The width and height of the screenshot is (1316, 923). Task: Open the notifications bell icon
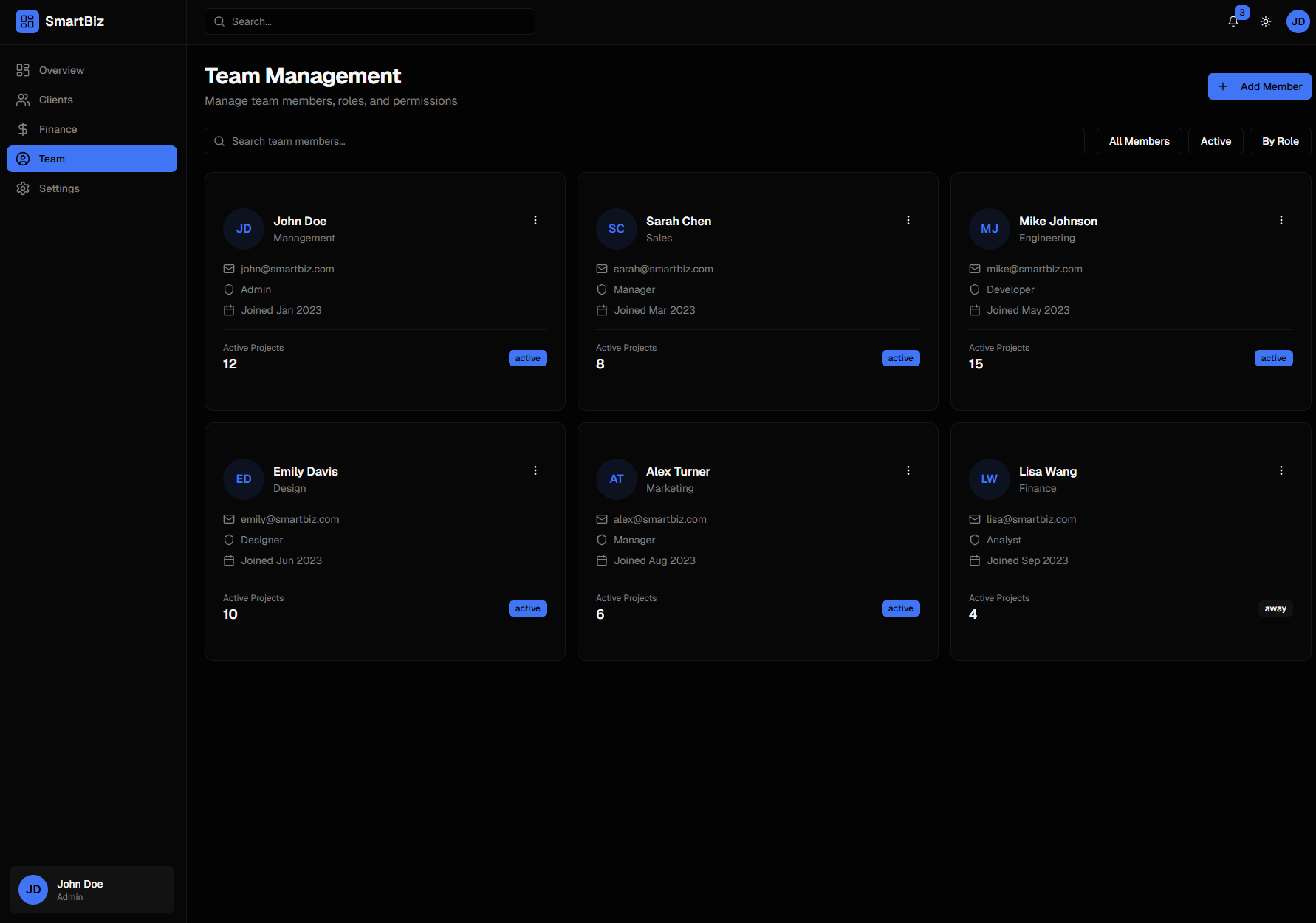click(1233, 21)
